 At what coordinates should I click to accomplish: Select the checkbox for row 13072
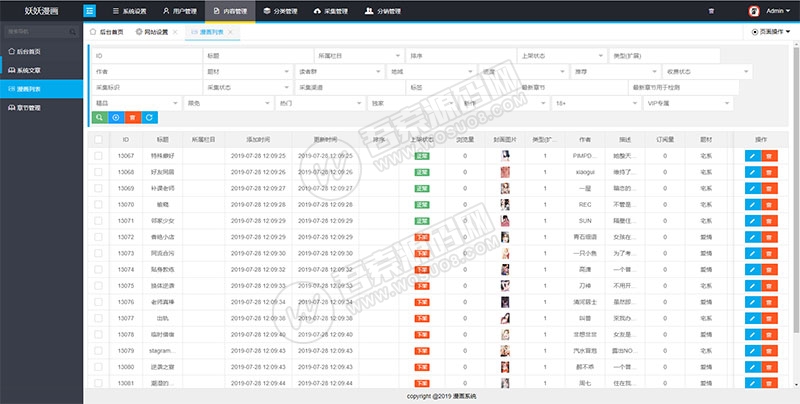(x=98, y=236)
